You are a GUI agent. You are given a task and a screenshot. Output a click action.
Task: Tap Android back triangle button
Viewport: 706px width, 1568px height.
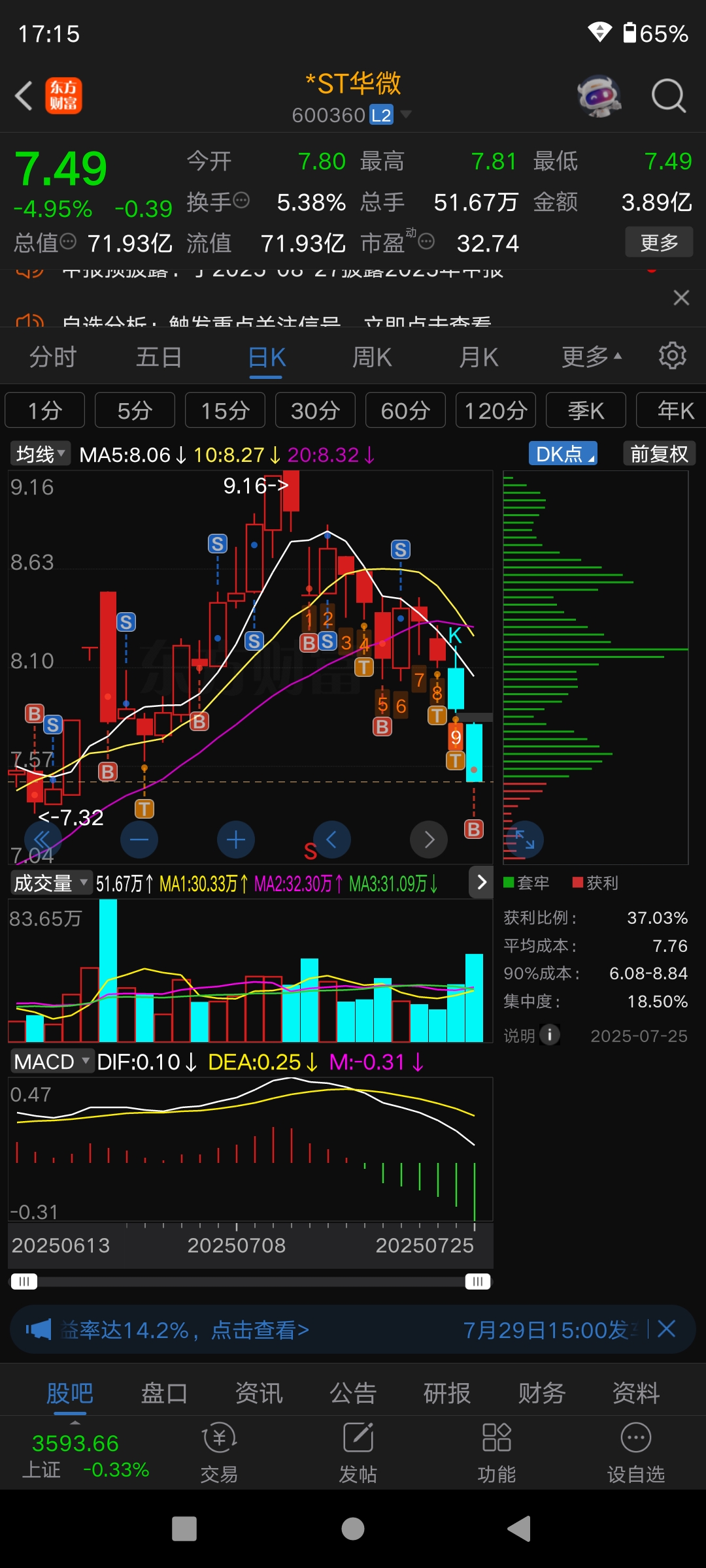click(520, 1529)
